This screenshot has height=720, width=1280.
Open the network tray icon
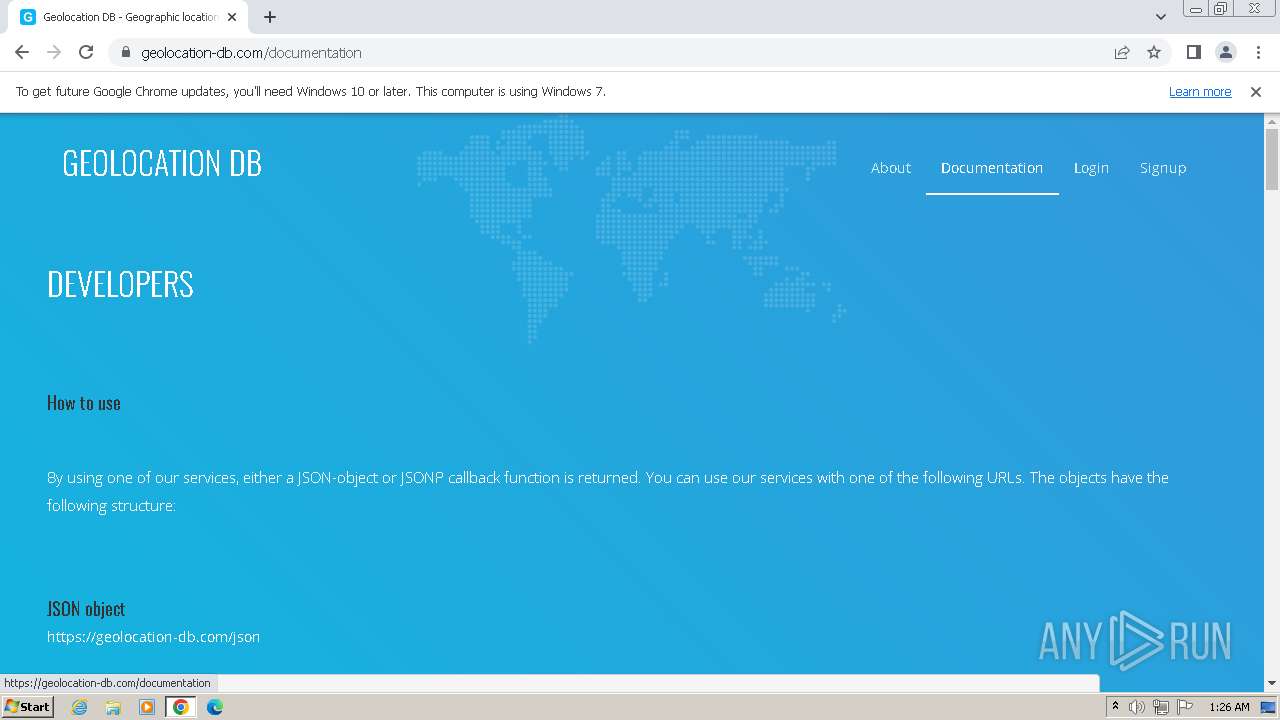[1161, 707]
